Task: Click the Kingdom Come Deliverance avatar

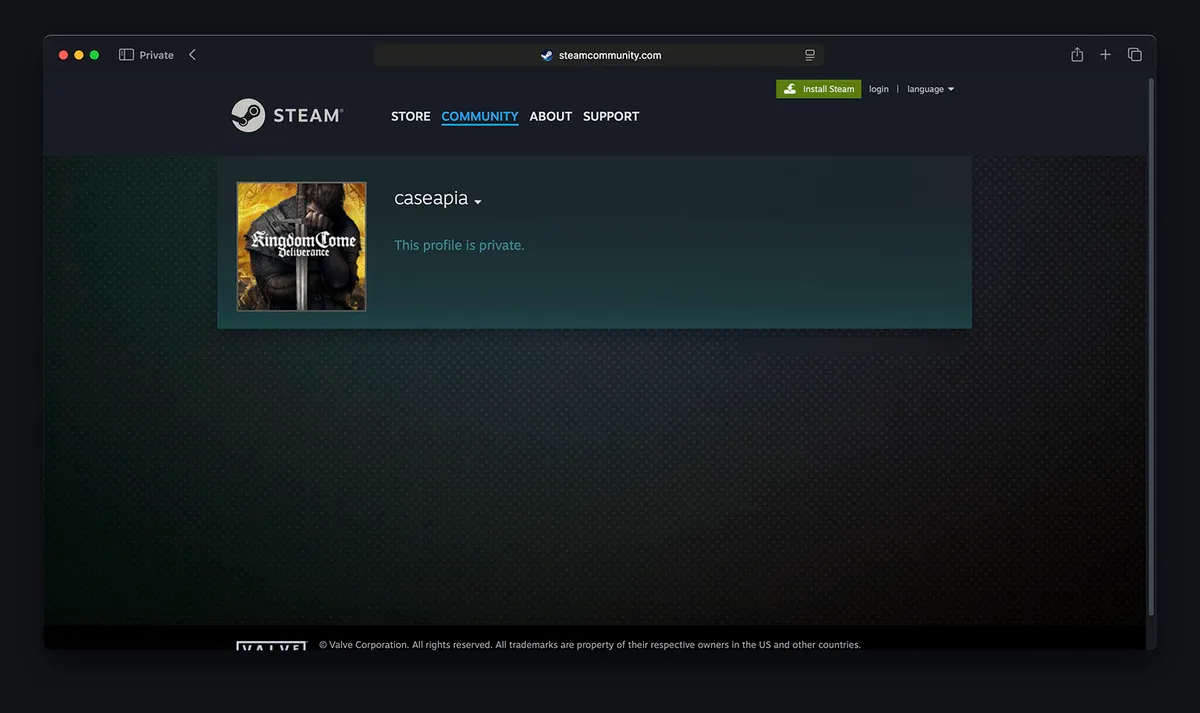Action: pos(301,246)
